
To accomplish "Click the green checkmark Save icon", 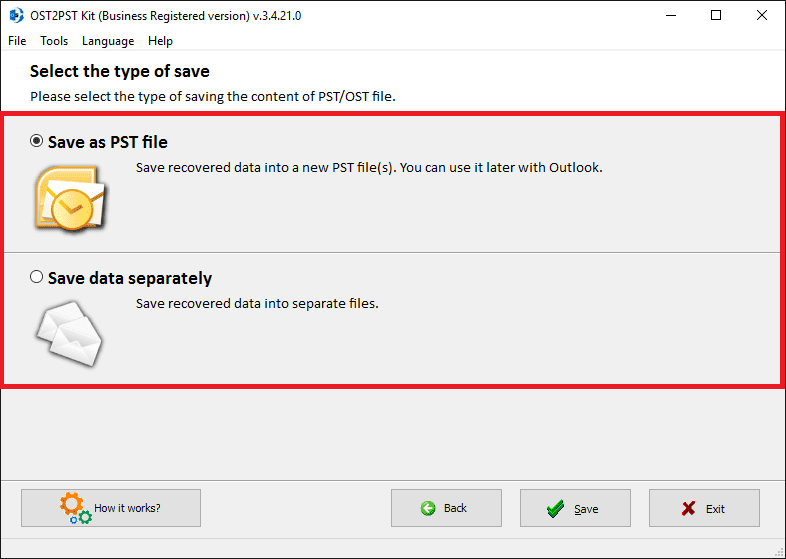I will pos(555,508).
